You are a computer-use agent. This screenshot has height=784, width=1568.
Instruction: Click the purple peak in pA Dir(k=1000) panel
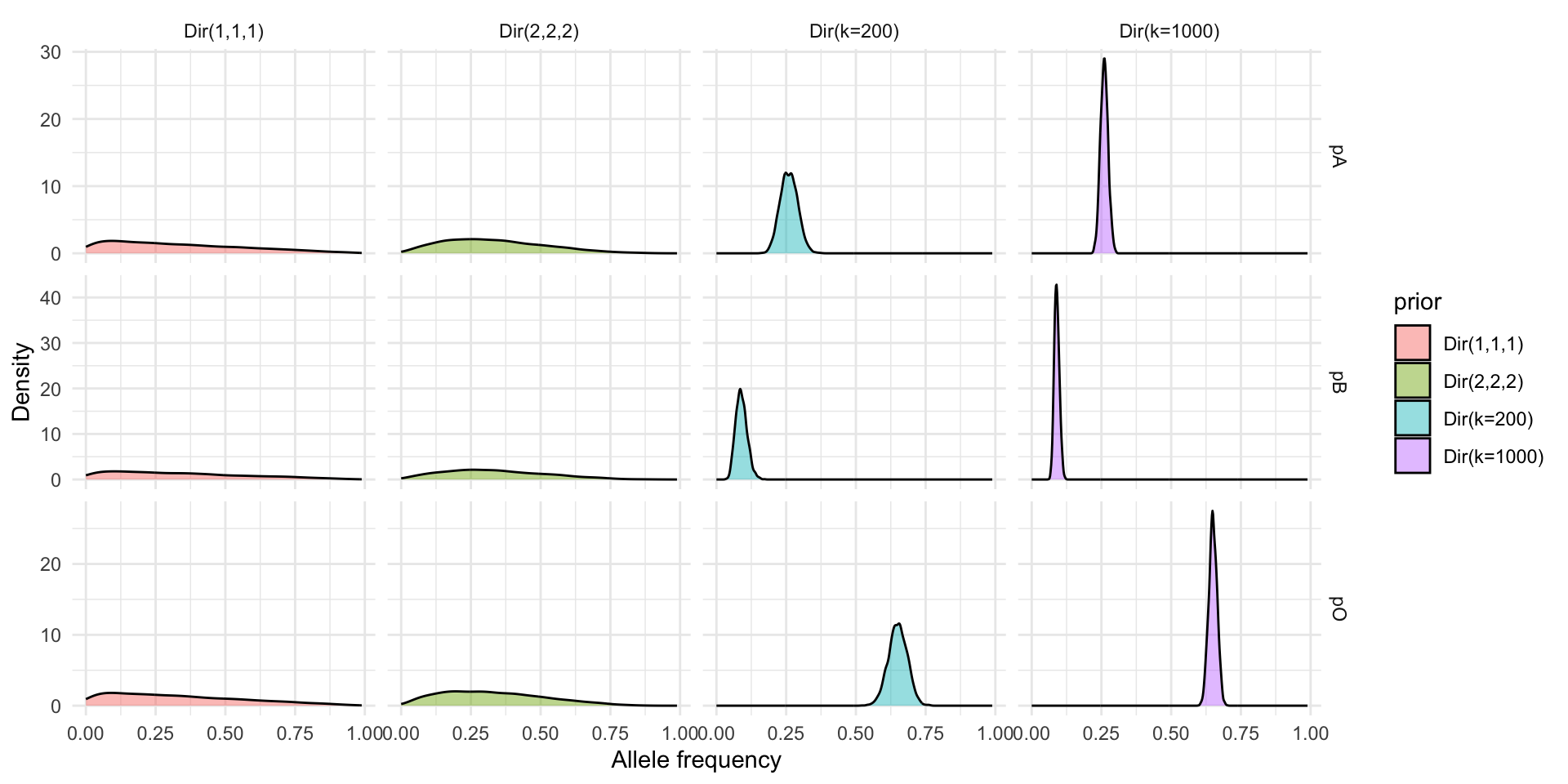[x=1104, y=163]
